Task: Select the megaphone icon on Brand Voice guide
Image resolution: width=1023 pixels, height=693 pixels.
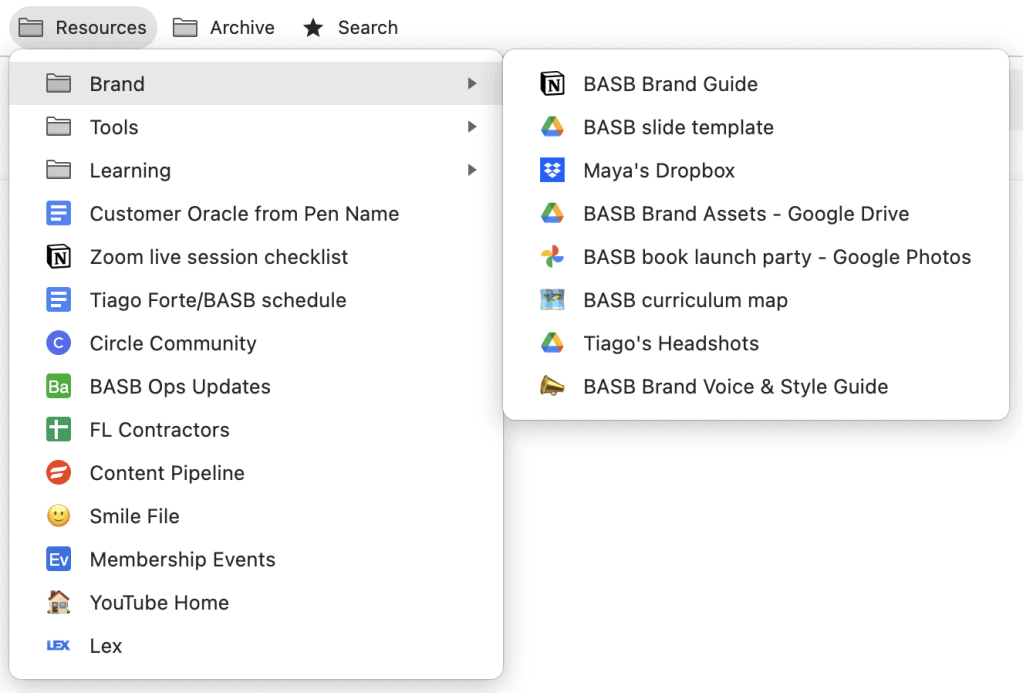Action: coord(558,387)
